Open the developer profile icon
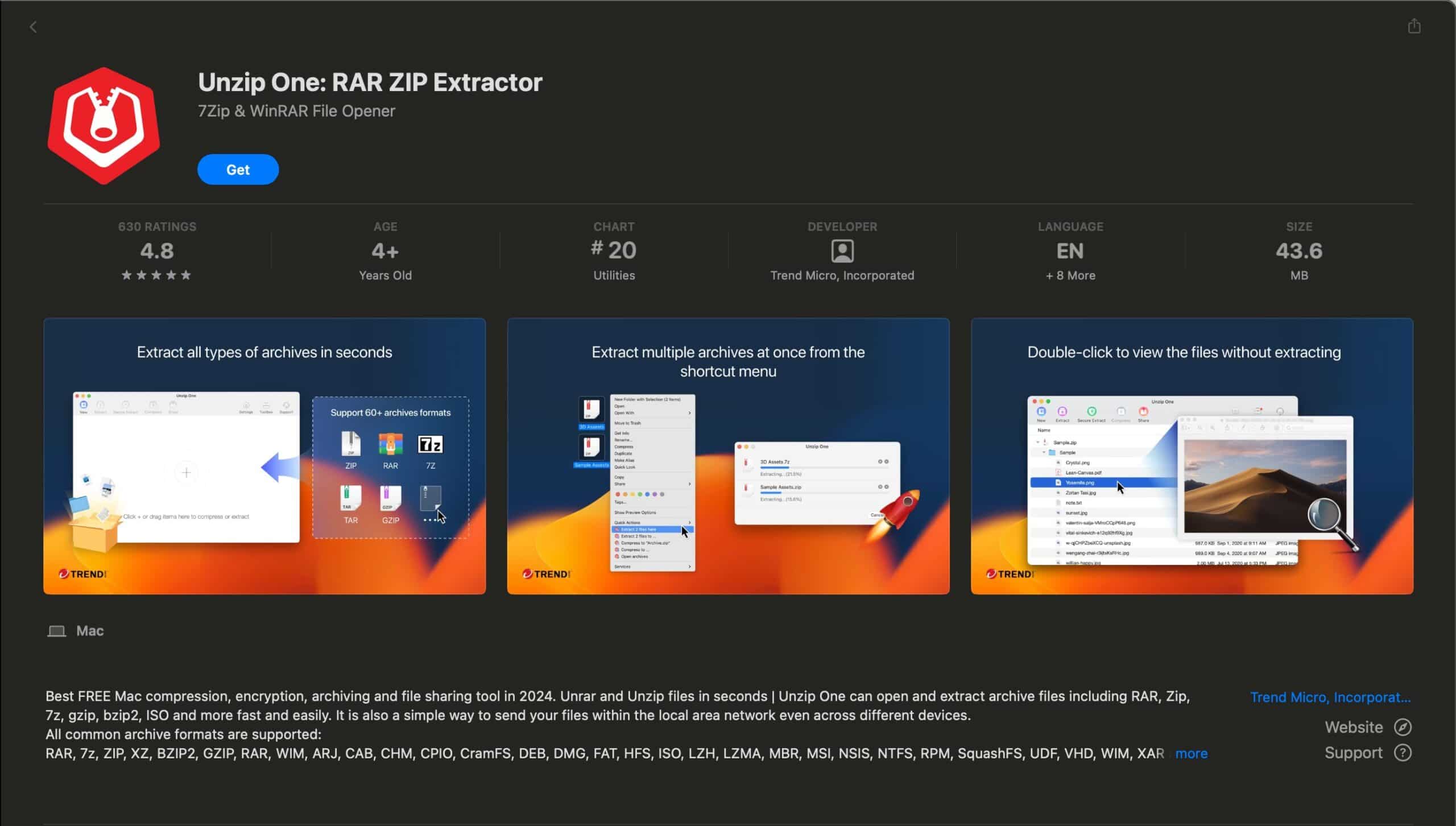The height and width of the screenshot is (826, 1456). tap(842, 251)
